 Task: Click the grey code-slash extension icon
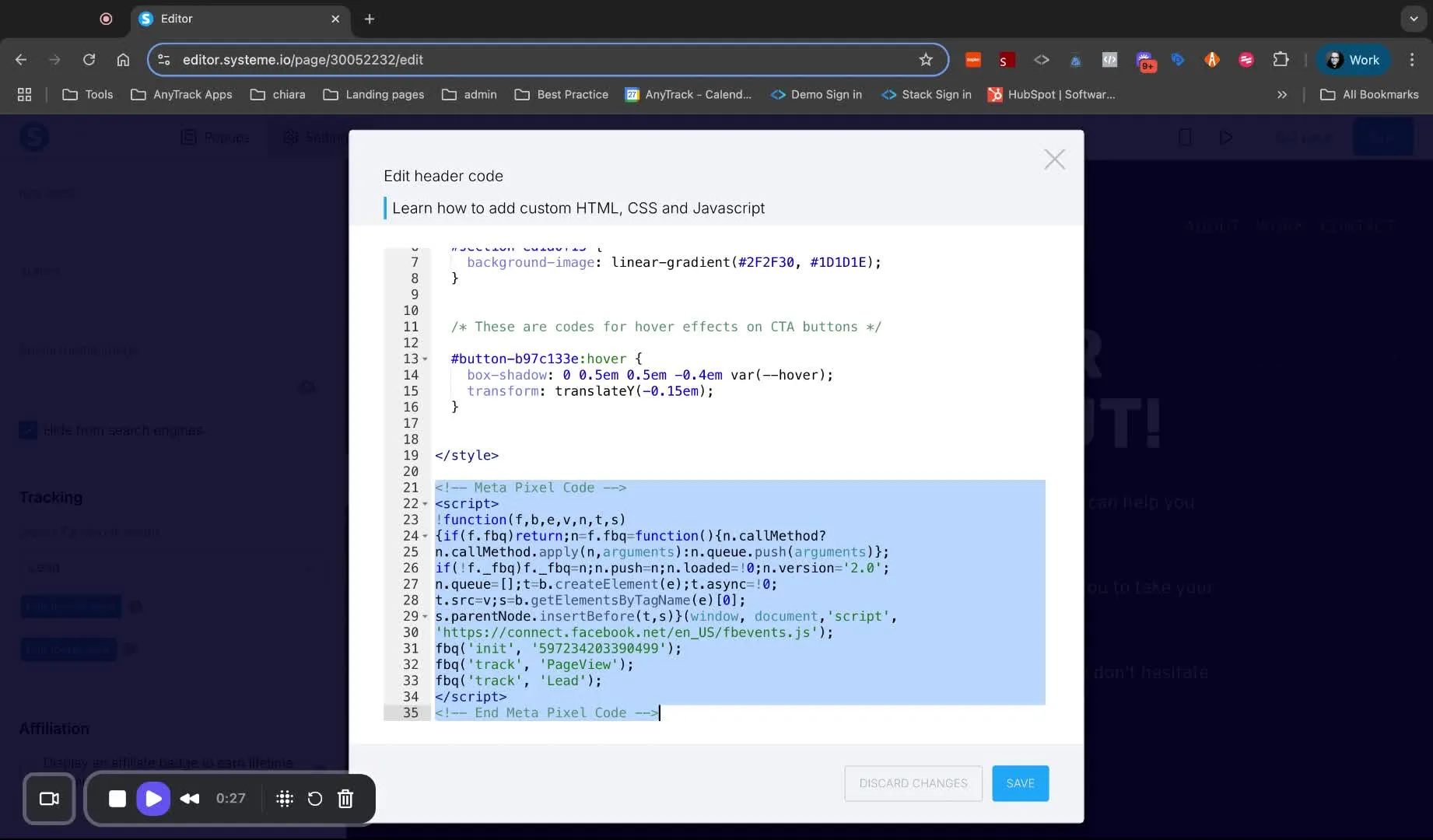point(1109,60)
